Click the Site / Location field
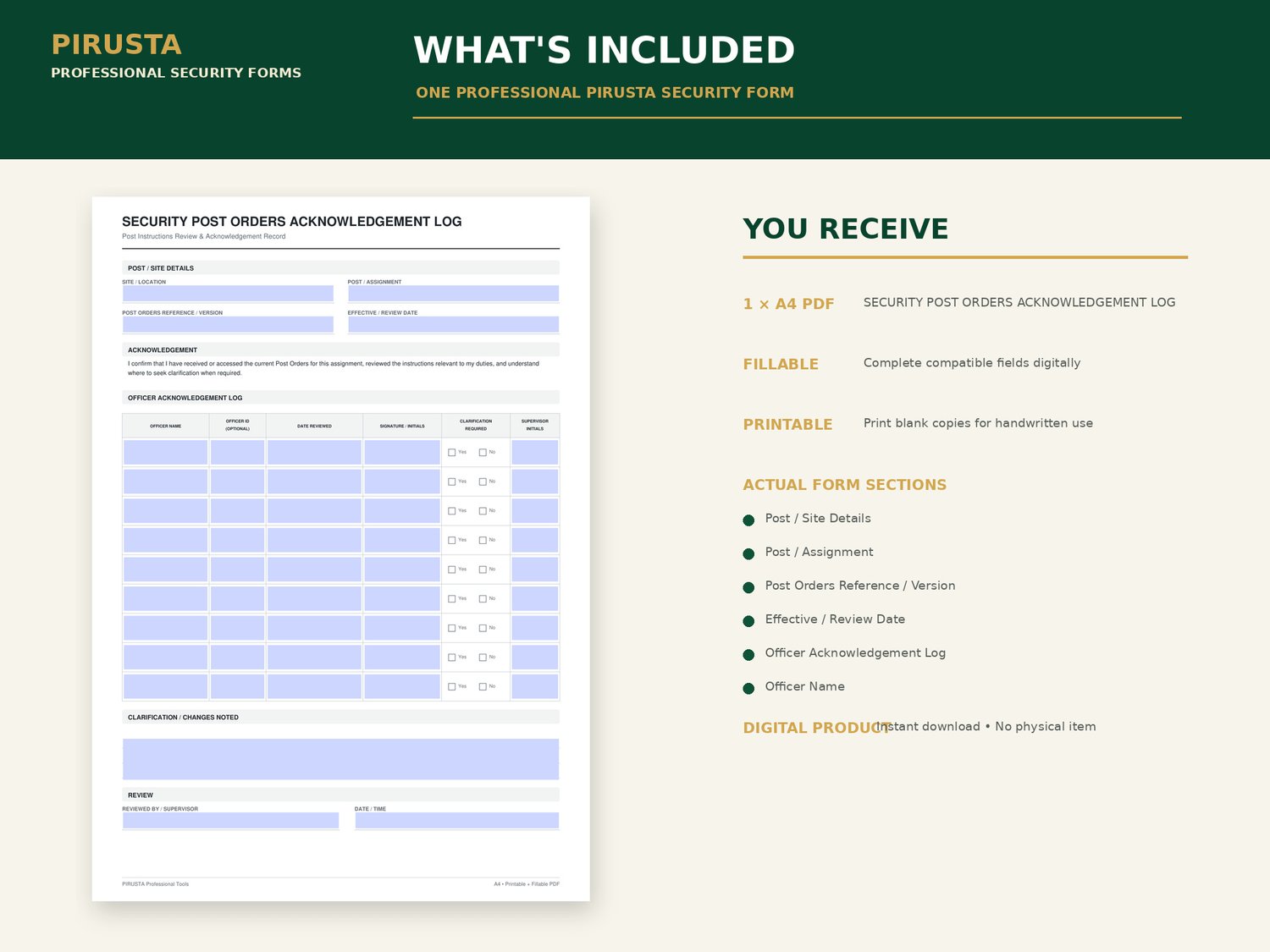This screenshot has height=952, width=1270. tap(228, 294)
